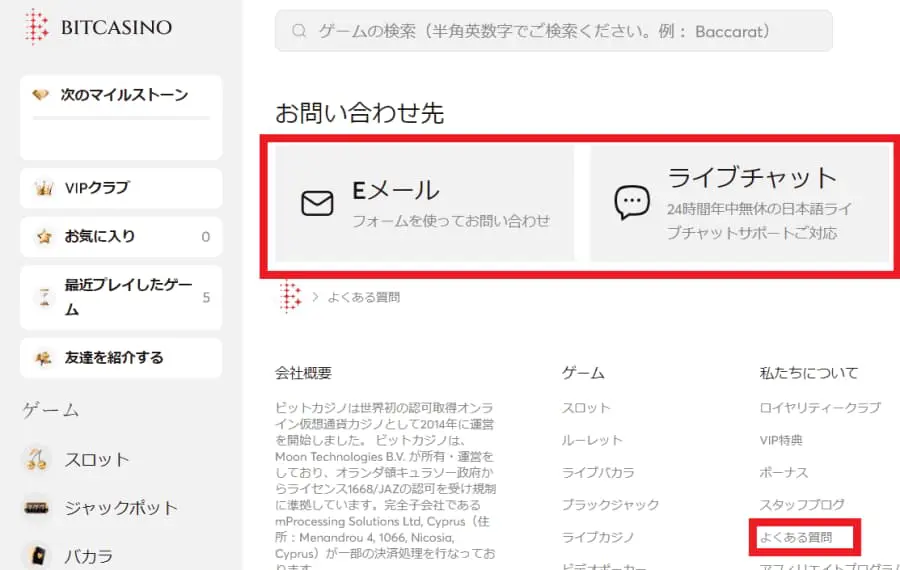
Task: Click the live chat bubble icon
Action: coord(632,202)
